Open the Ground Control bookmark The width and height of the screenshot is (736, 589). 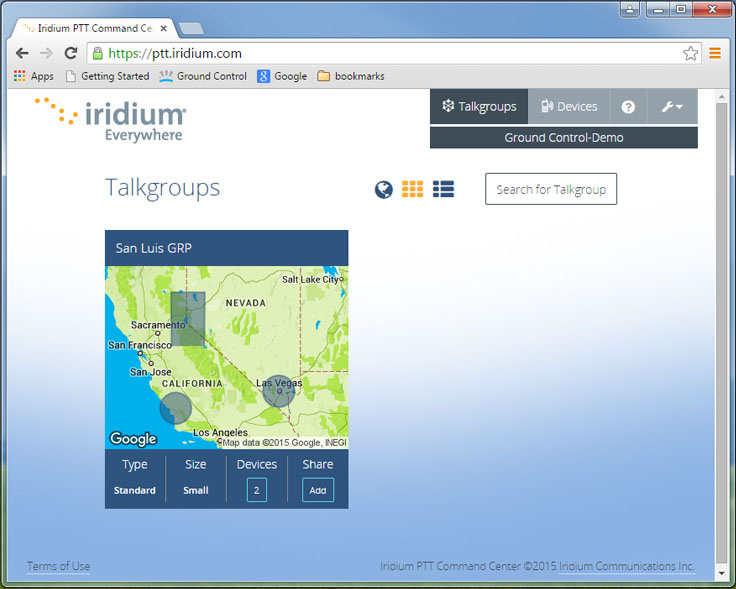tap(203, 76)
